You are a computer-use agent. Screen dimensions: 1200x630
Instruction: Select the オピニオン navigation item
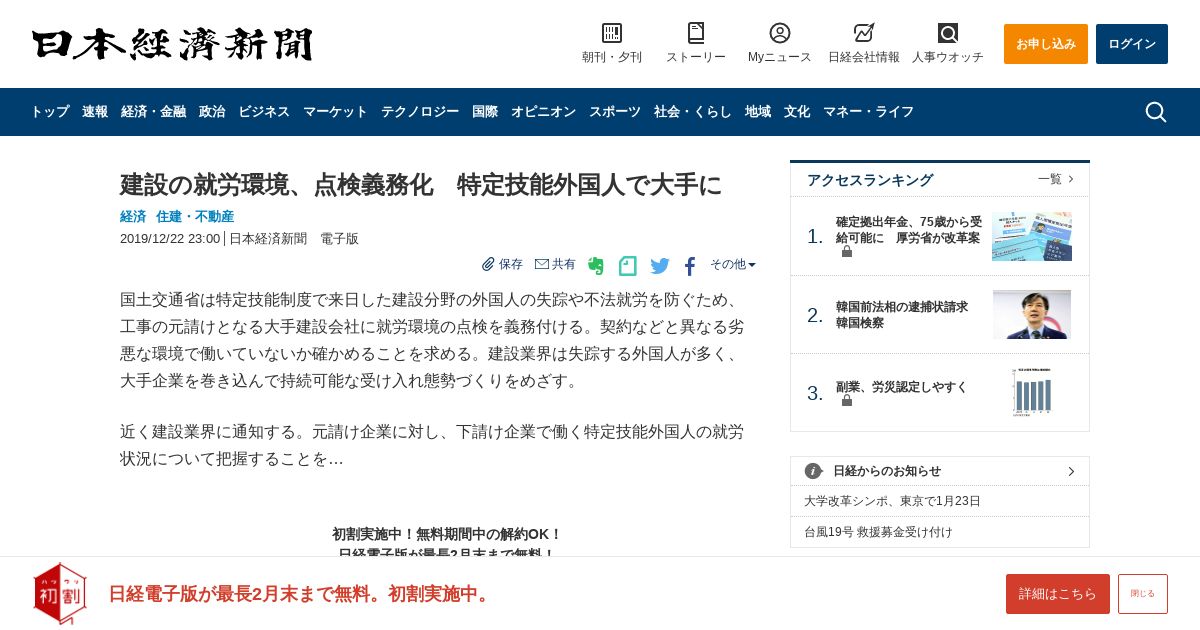coord(543,112)
